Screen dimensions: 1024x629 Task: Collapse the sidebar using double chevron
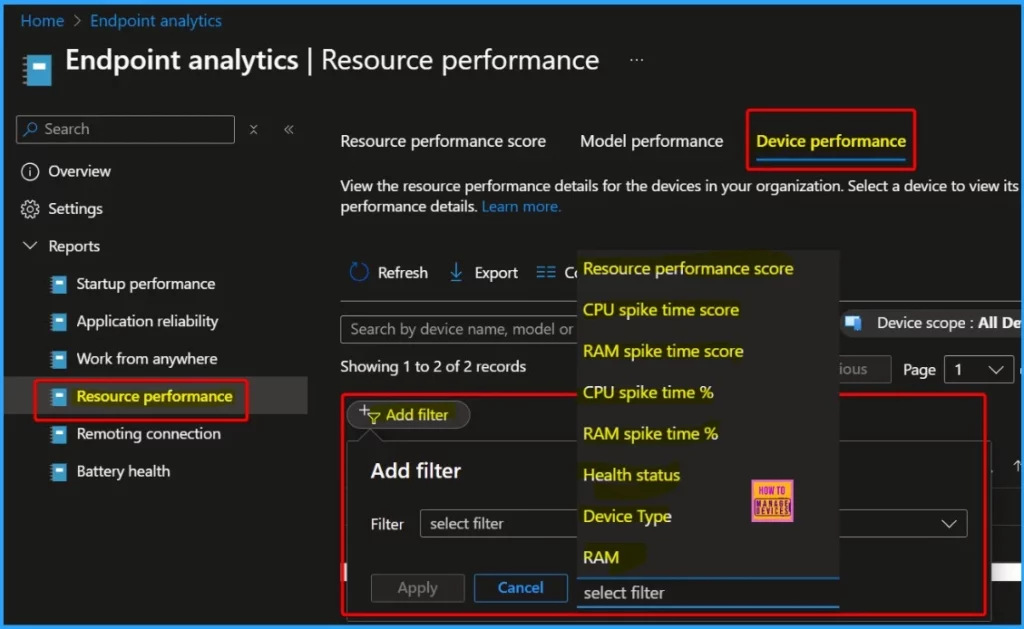click(289, 129)
